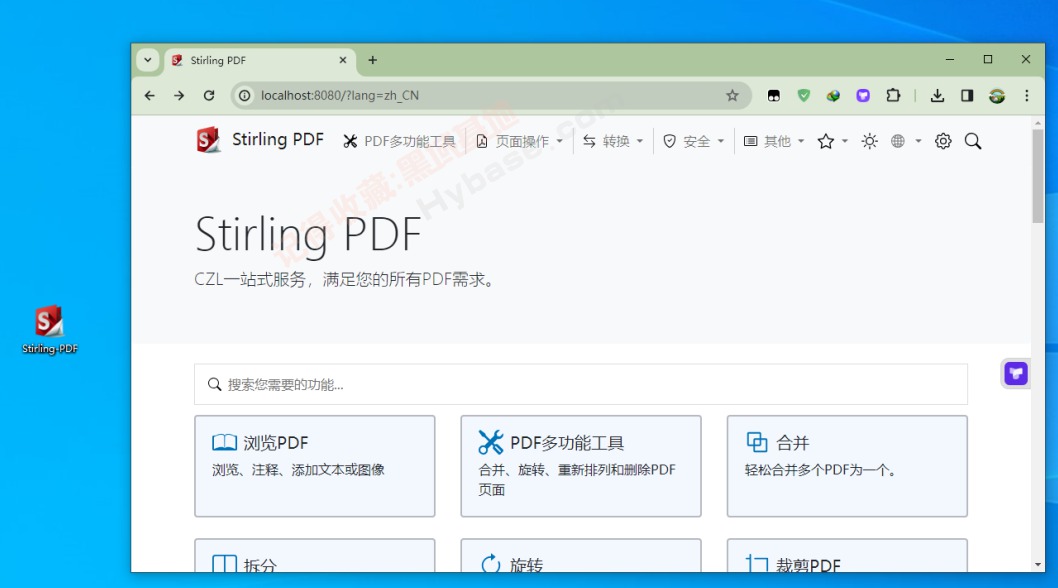Bookmark this page with star icon

coord(732,95)
